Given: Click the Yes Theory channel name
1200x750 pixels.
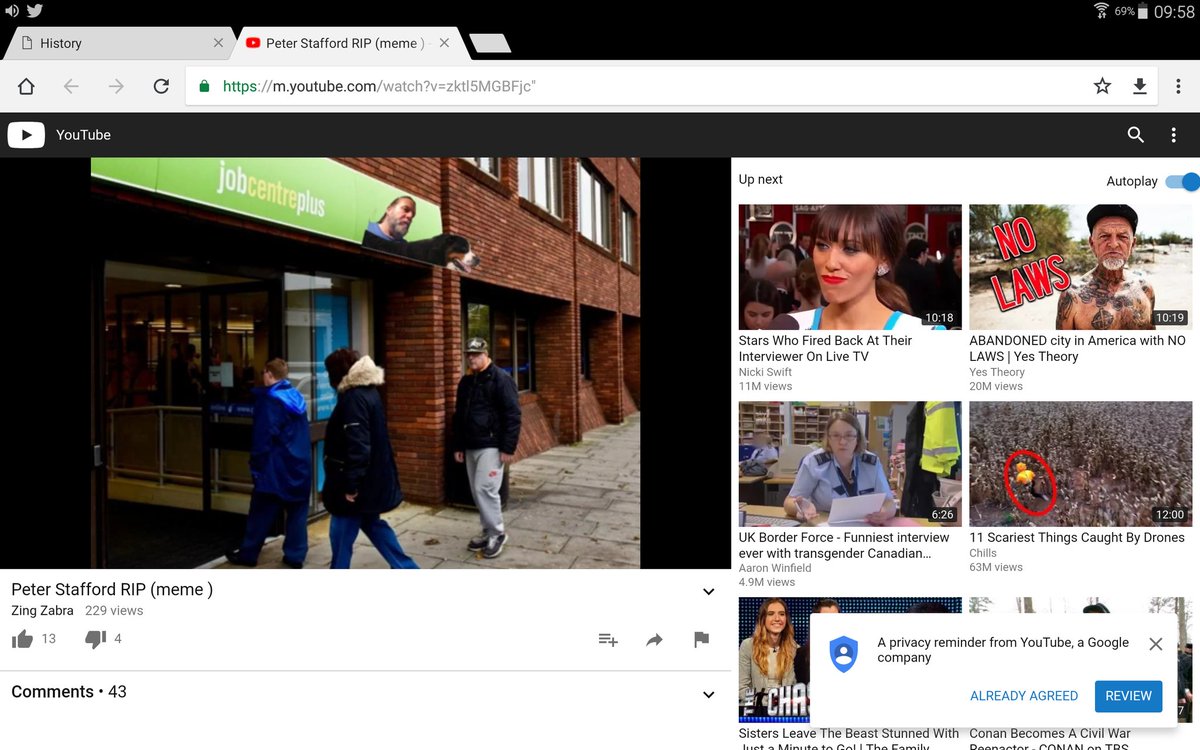Looking at the screenshot, I should (997, 372).
